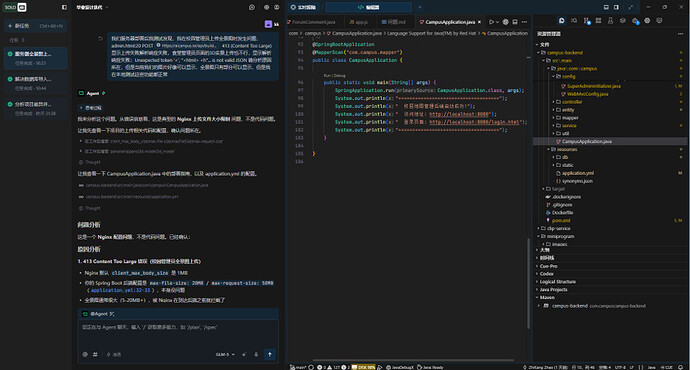Toggle SOLO sidebar collapse icon
690x370 pixels.
click(x=64, y=7)
